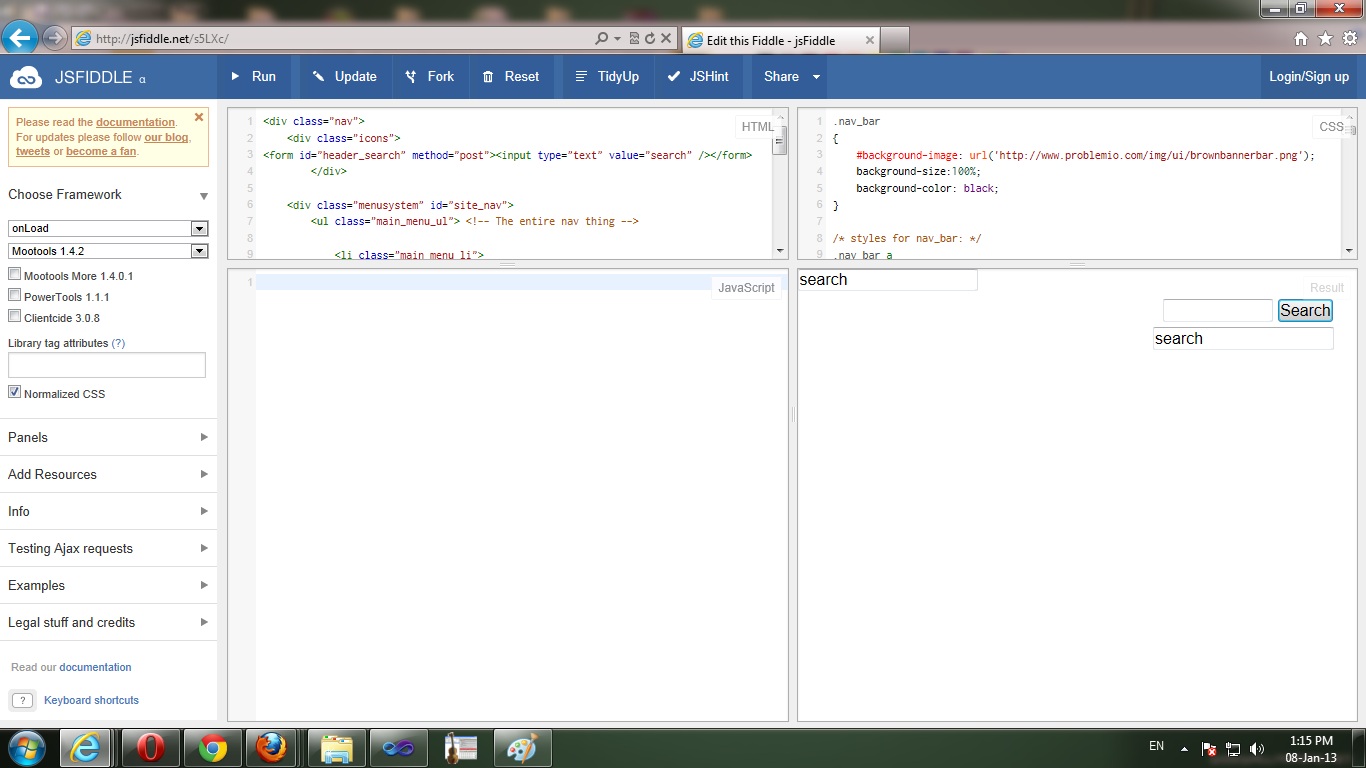Click the Library tag attributes input field
Screen dimensions: 1366x768
coord(107,364)
